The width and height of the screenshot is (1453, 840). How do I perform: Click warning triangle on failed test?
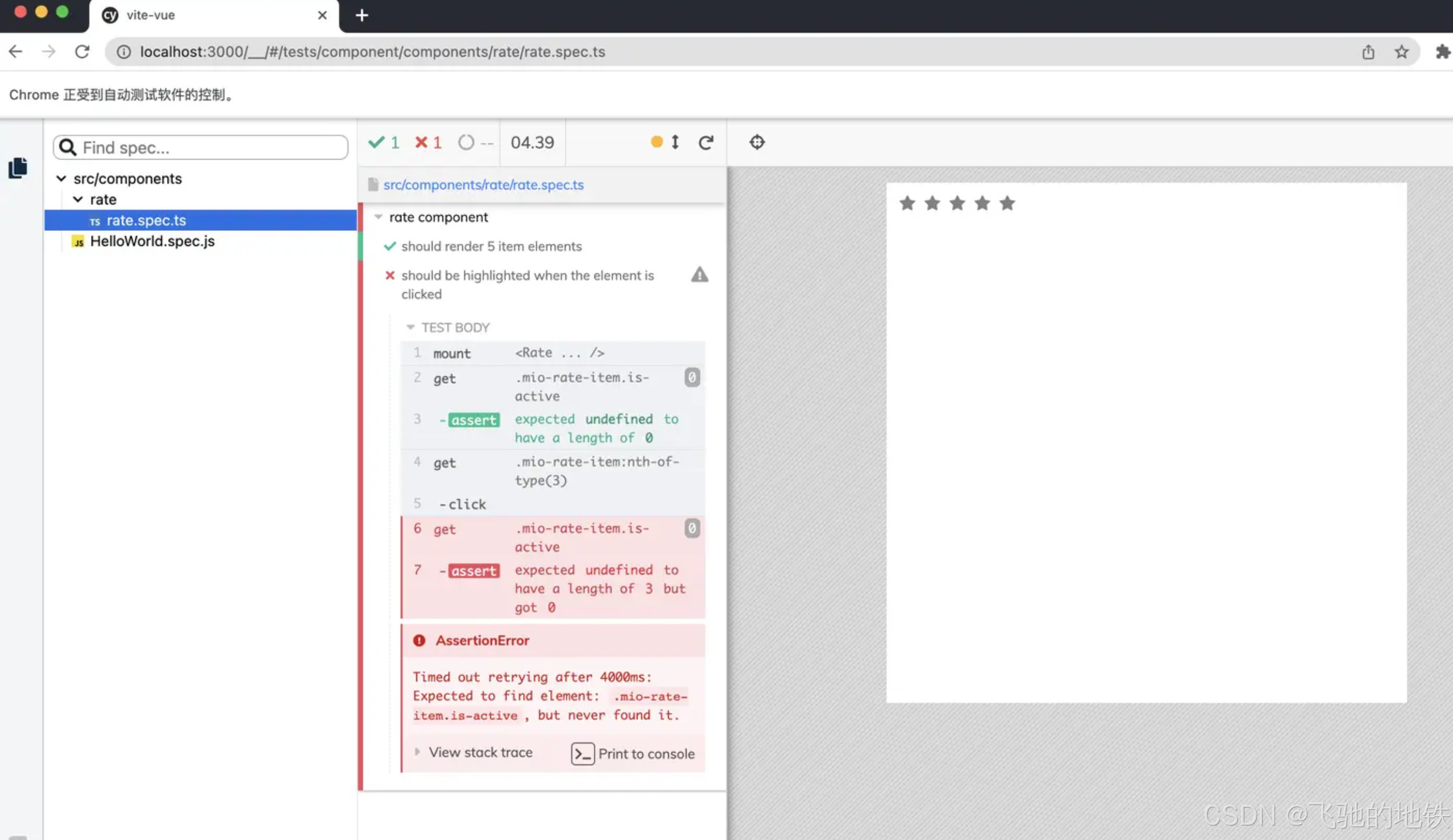(x=700, y=275)
